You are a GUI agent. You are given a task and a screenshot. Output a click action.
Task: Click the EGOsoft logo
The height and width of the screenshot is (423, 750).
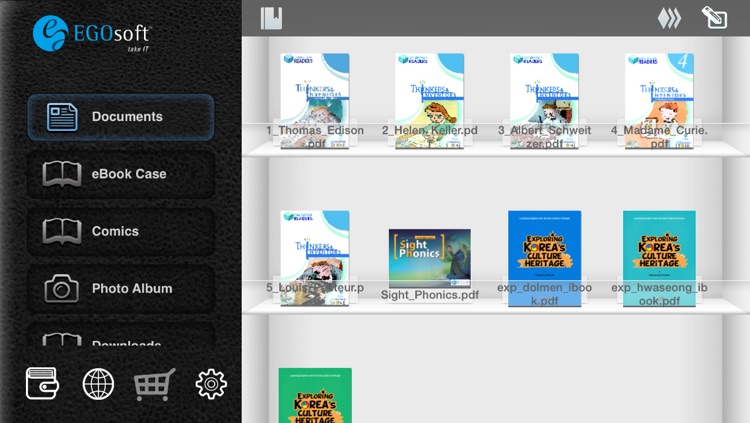(92, 33)
